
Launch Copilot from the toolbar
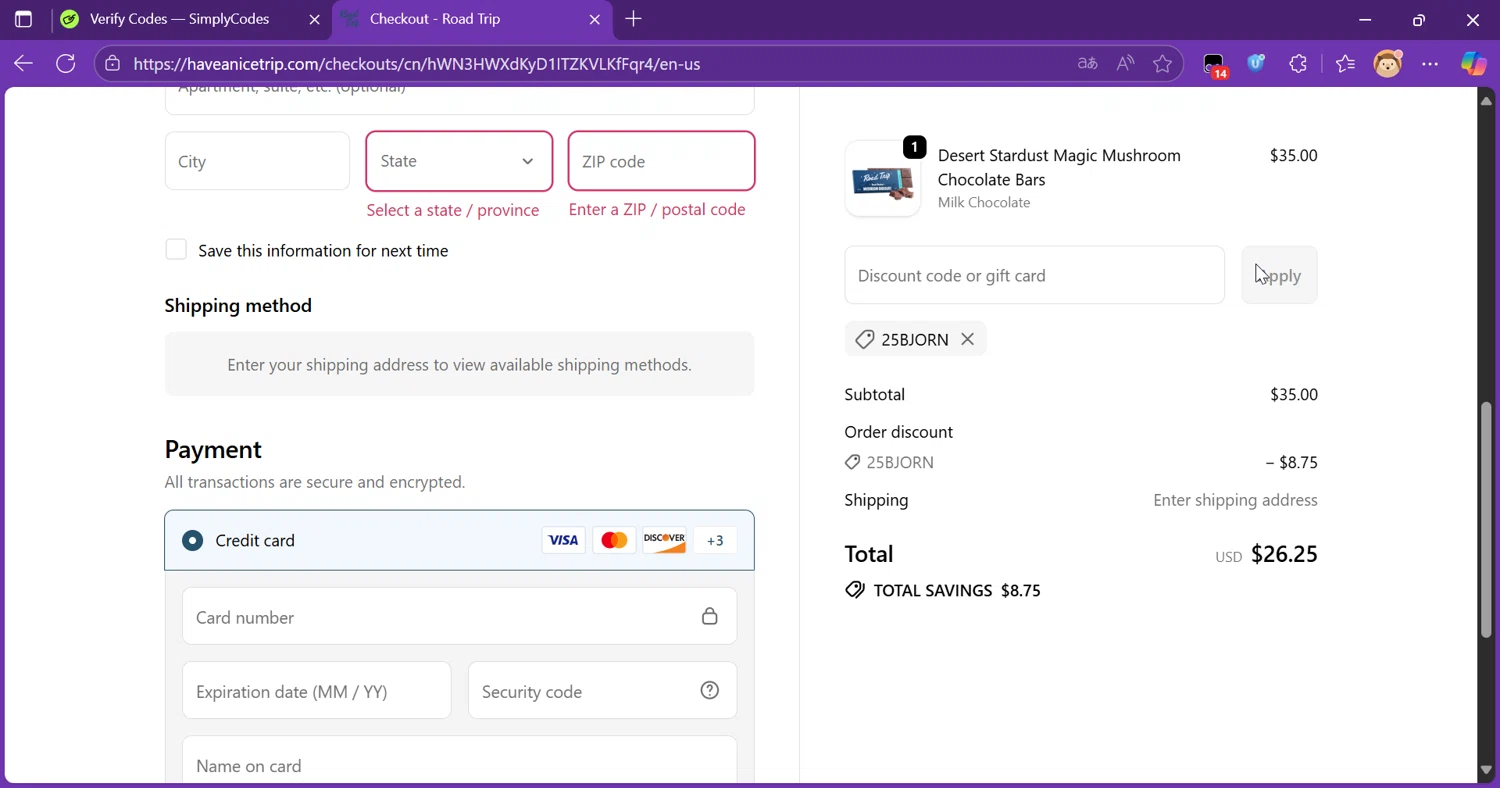(x=1473, y=64)
